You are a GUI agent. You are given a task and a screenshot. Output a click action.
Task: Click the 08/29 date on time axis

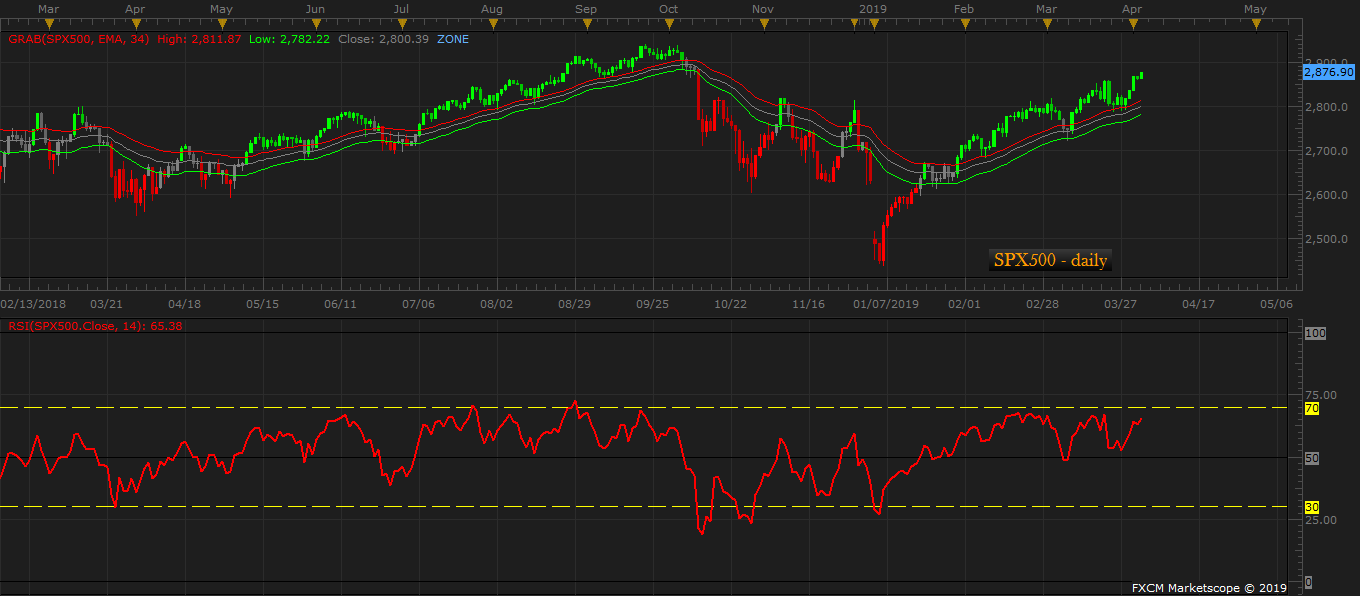(x=573, y=303)
